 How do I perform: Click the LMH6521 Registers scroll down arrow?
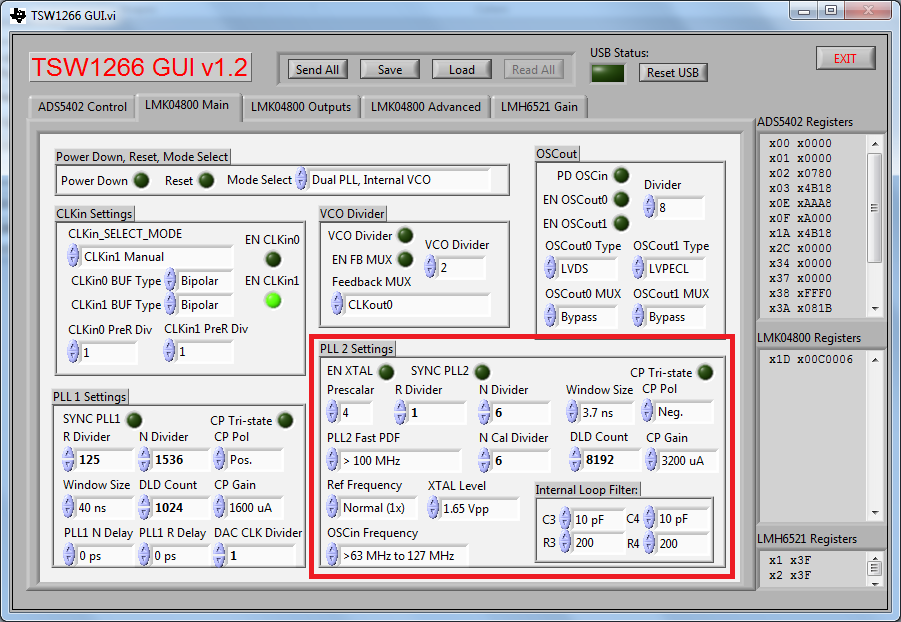pos(875,582)
